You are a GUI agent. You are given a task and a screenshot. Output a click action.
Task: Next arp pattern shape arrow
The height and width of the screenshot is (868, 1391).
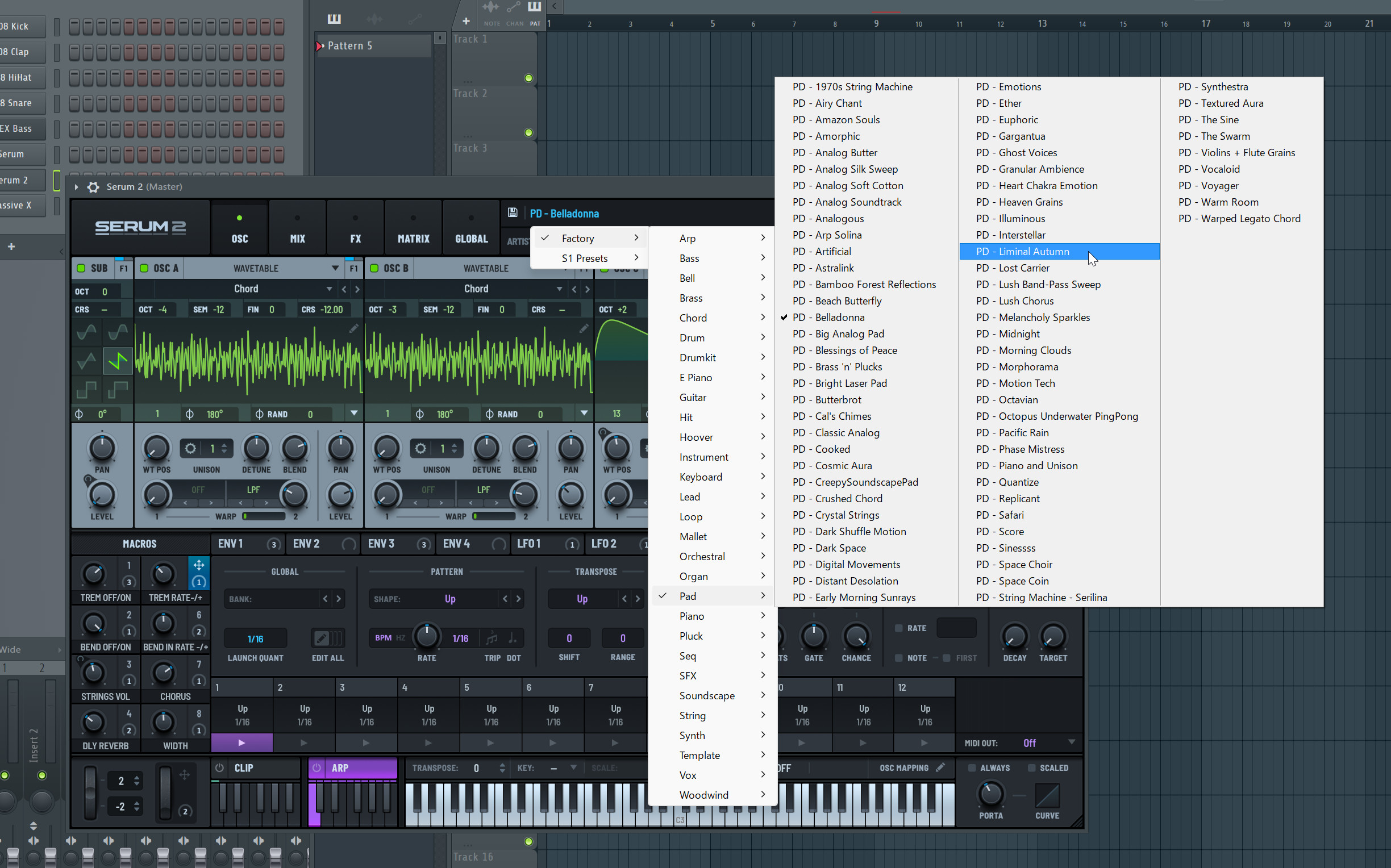518,599
